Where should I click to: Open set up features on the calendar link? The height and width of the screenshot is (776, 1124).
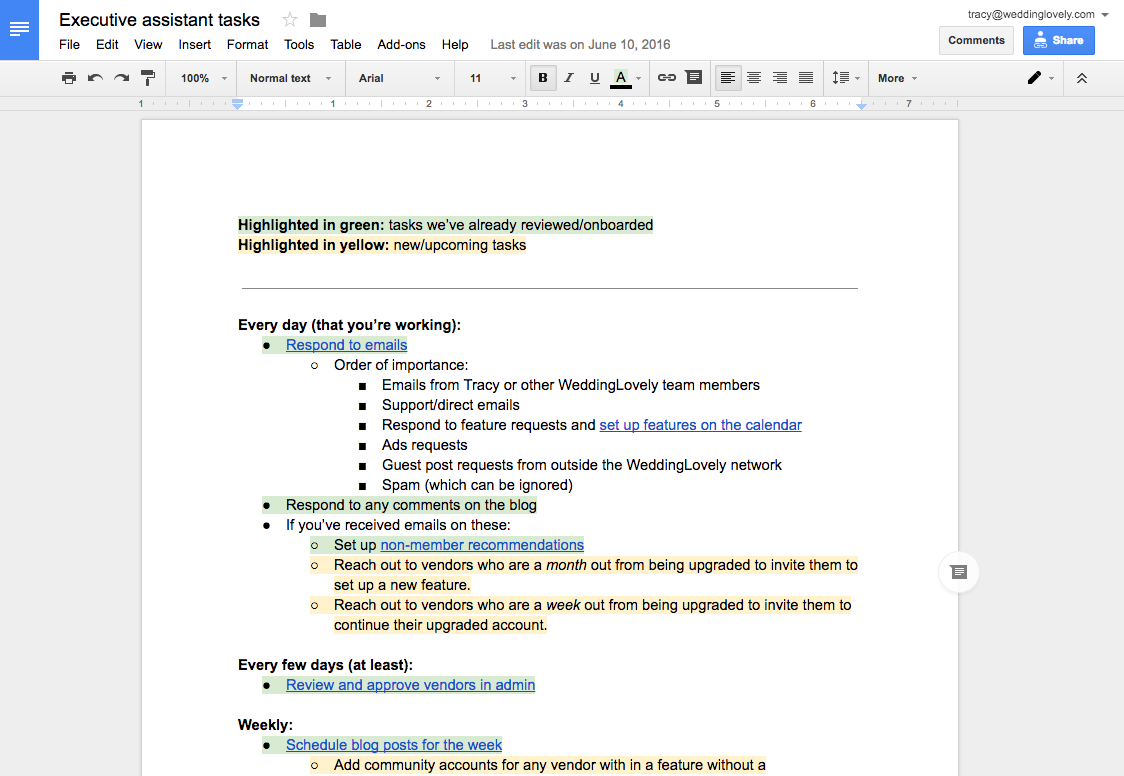click(x=700, y=425)
